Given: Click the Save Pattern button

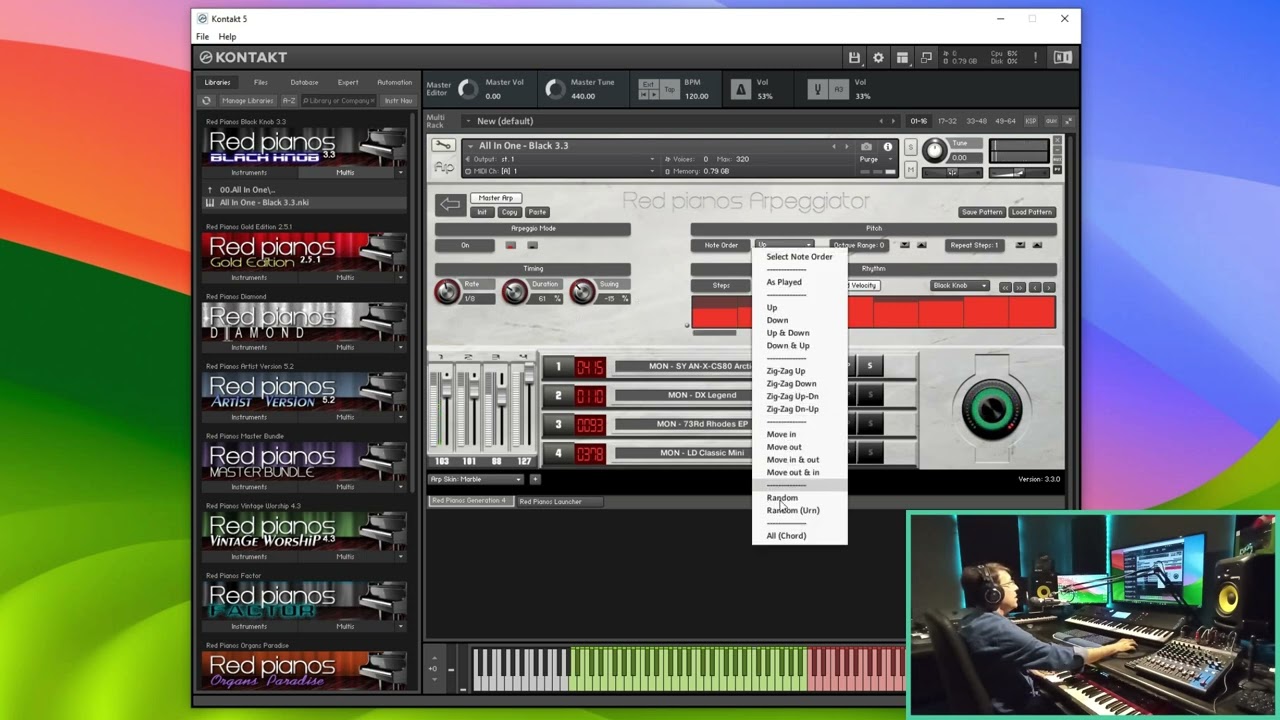Looking at the screenshot, I should tap(982, 212).
